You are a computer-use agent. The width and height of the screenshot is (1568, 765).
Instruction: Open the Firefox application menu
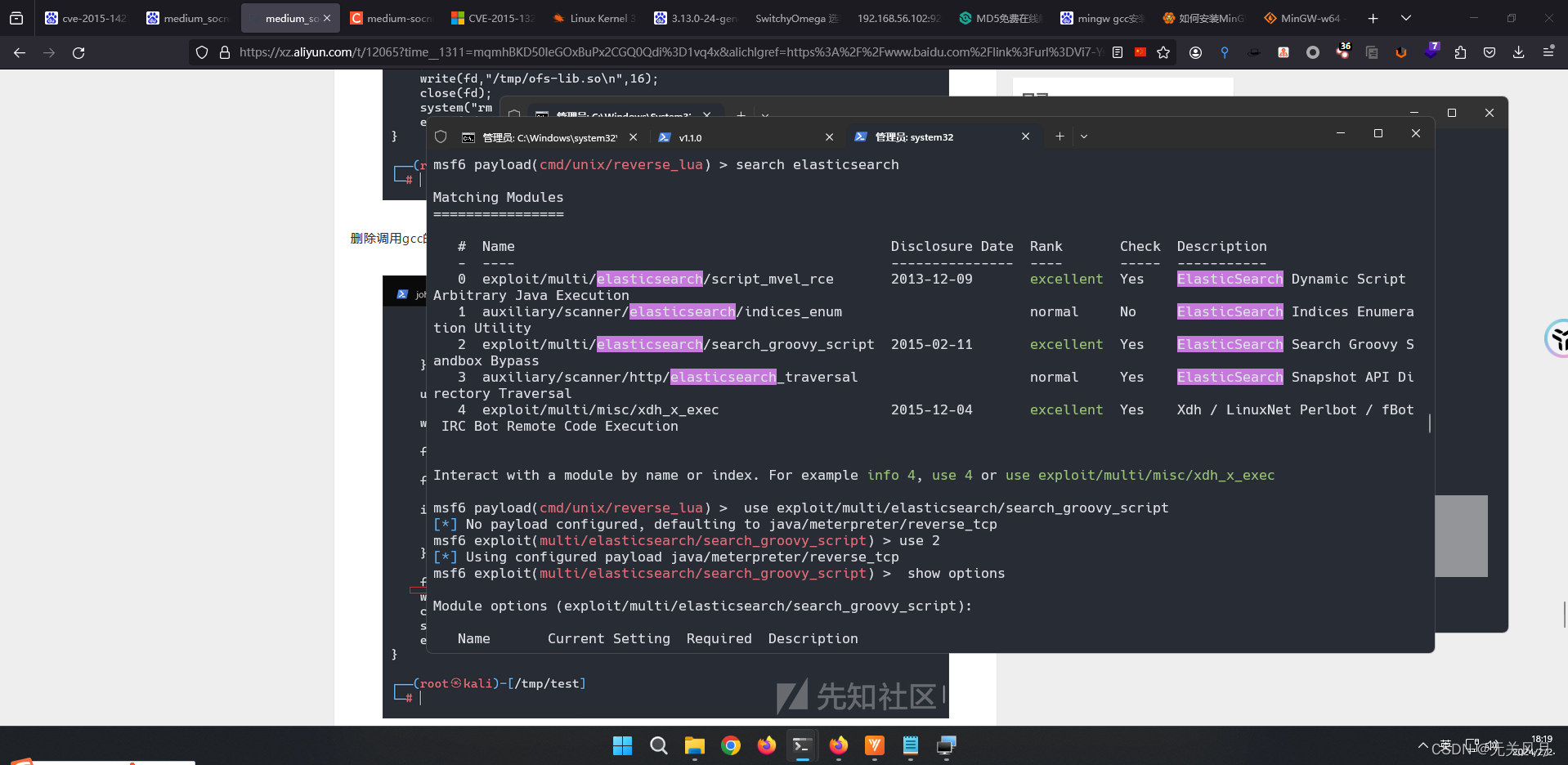pyautogui.click(x=1548, y=52)
